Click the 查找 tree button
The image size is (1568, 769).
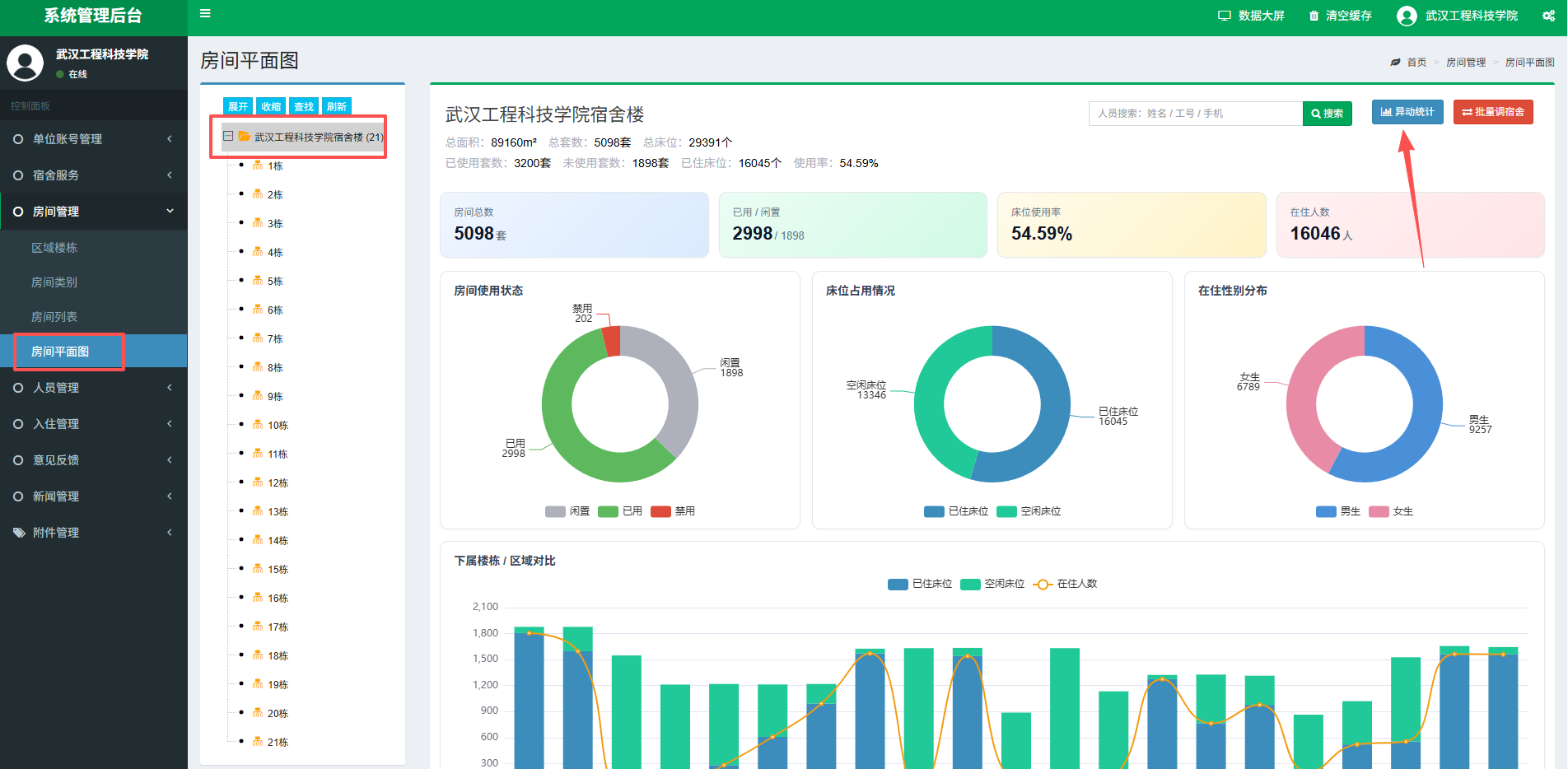pos(304,106)
